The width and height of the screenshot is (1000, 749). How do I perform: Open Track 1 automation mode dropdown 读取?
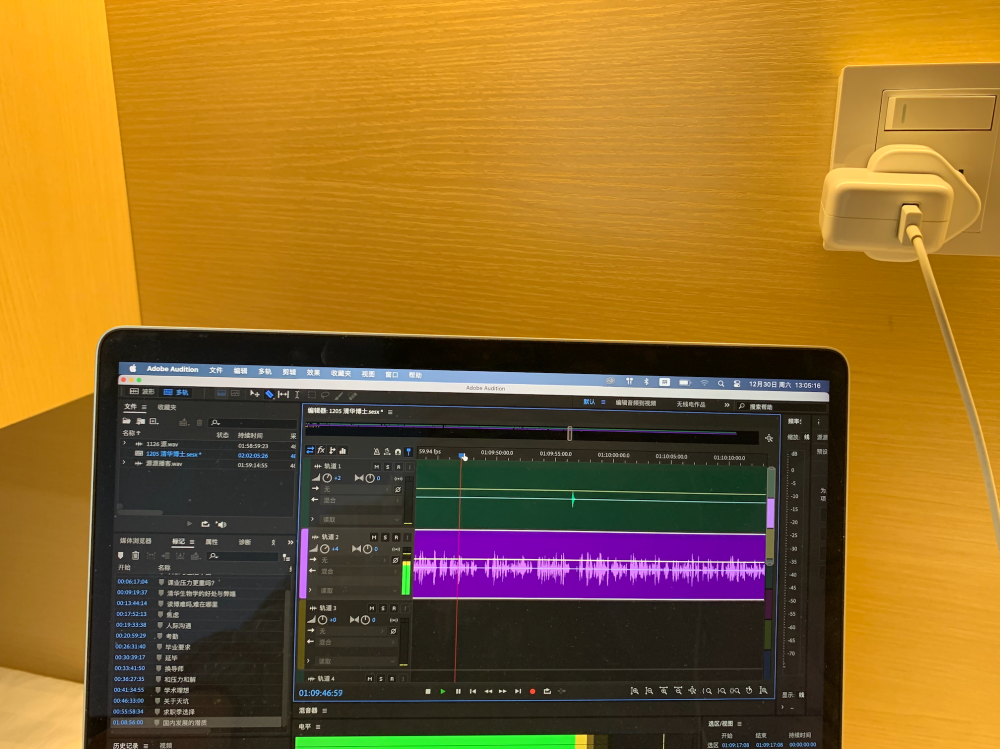coord(358,519)
